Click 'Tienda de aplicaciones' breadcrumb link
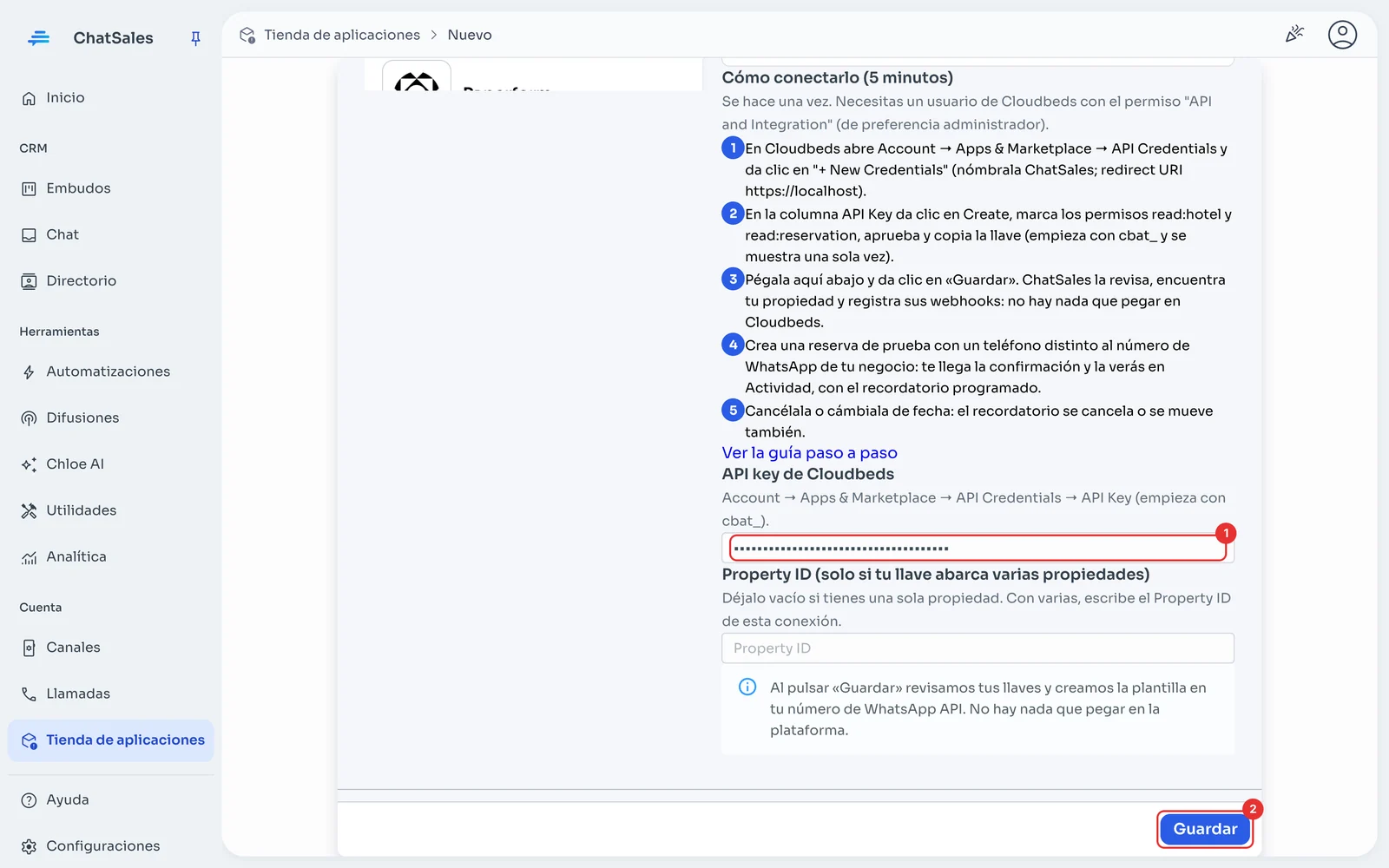 tap(342, 35)
